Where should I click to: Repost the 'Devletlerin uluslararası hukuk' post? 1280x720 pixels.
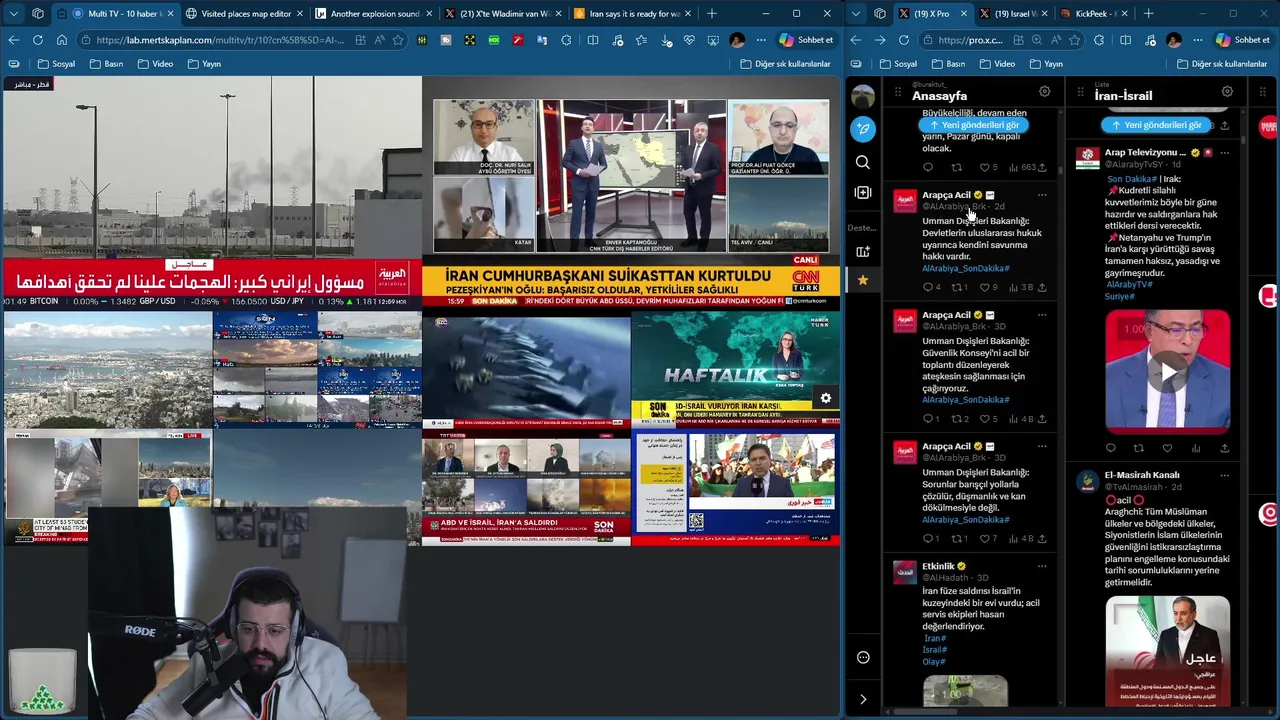(x=956, y=287)
